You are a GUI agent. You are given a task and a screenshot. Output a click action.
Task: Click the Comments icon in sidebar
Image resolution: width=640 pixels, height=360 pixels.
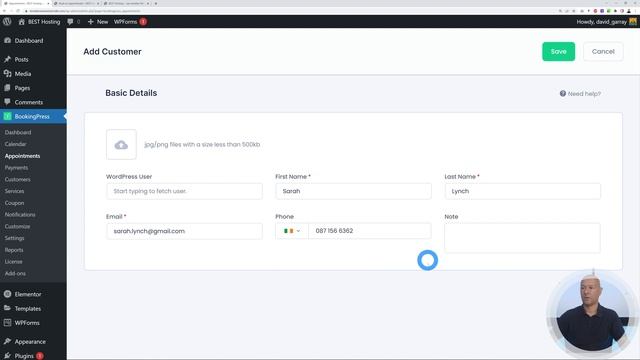[7, 102]
